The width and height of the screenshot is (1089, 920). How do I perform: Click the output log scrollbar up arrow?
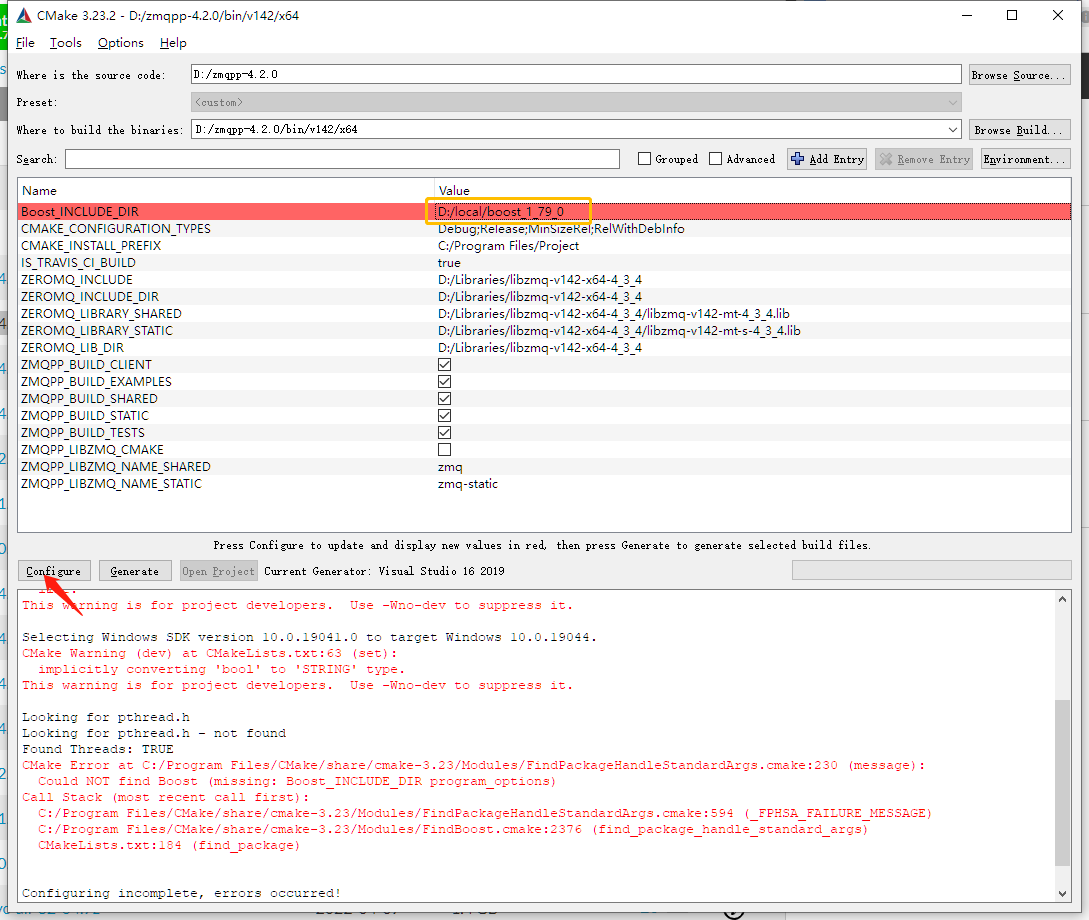coord(1062,599)
